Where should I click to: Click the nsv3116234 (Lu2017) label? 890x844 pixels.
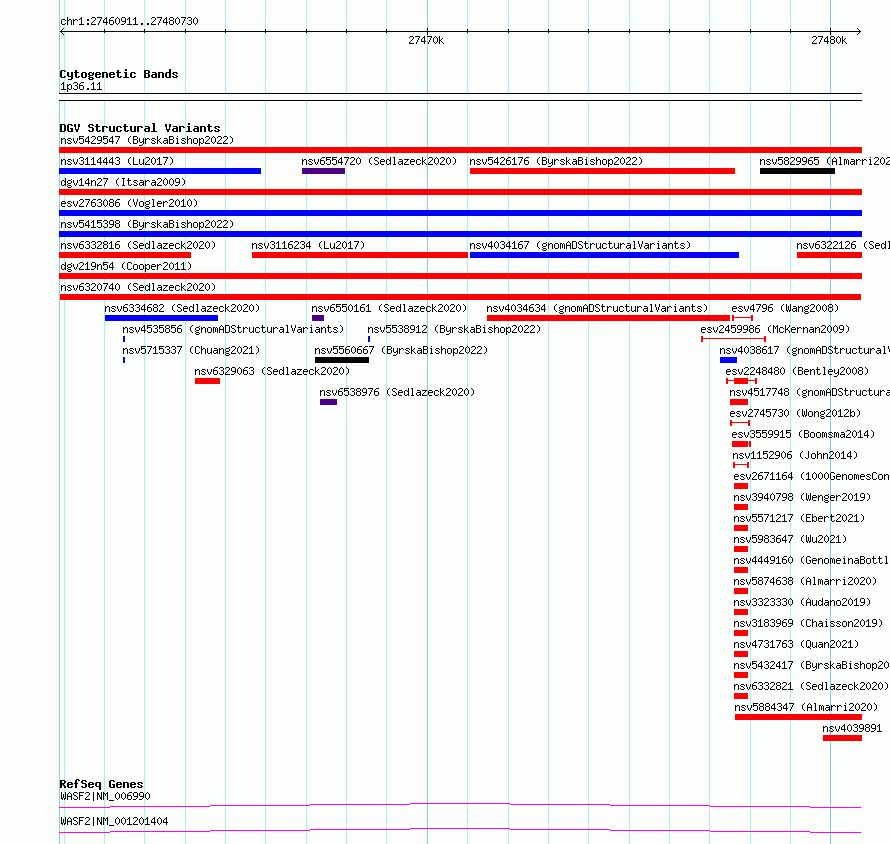308,245
